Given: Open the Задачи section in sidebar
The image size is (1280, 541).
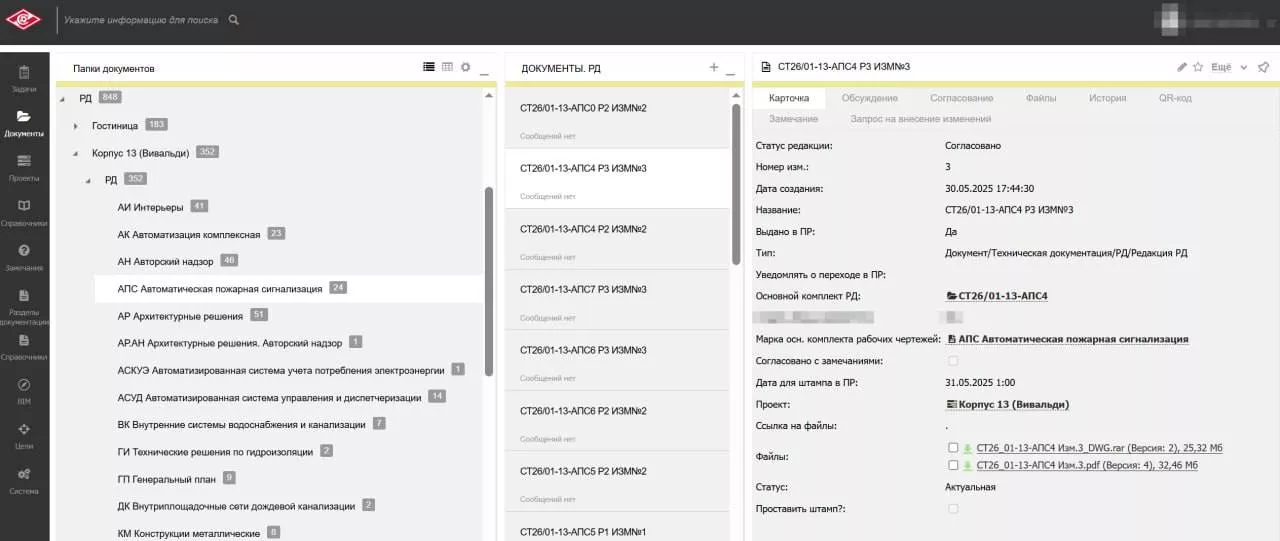Looking at the screenshot, I should pyautogui.click(x=24, y=78).
